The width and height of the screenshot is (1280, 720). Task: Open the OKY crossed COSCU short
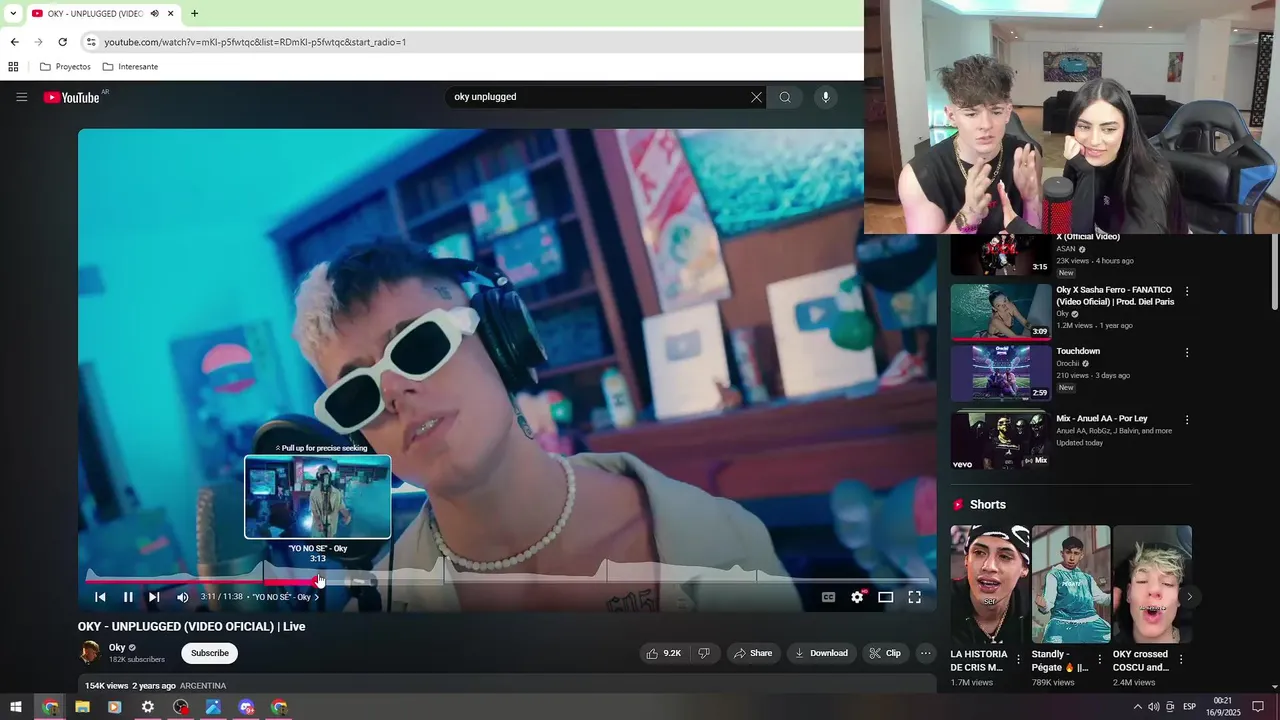click(x=1152, y=584)
